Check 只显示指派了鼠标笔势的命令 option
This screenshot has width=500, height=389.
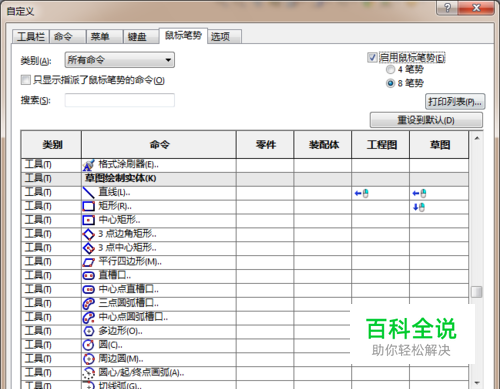(x=25, y=80)
